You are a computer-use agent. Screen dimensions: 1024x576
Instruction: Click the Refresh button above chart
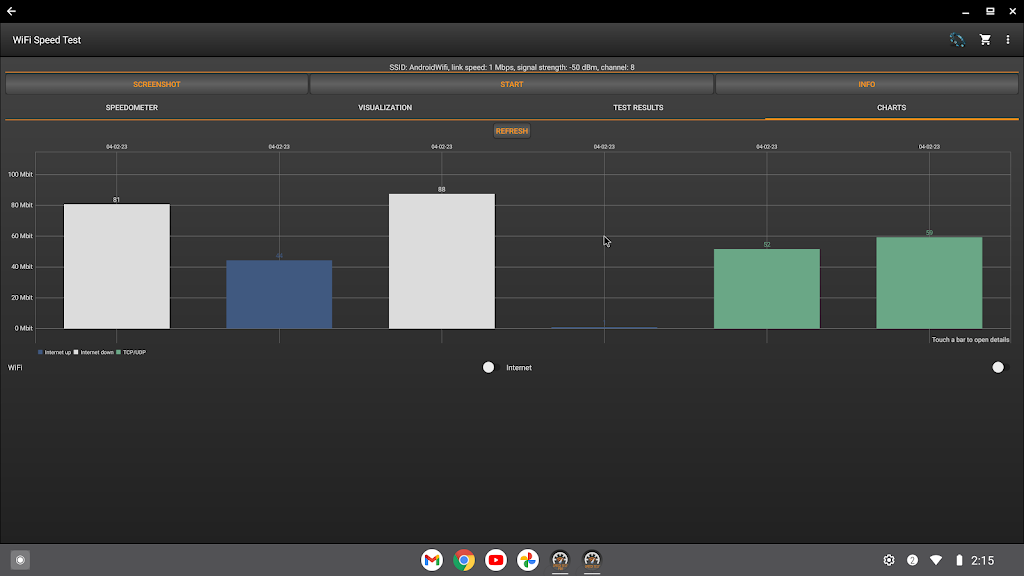click(511, 131)
